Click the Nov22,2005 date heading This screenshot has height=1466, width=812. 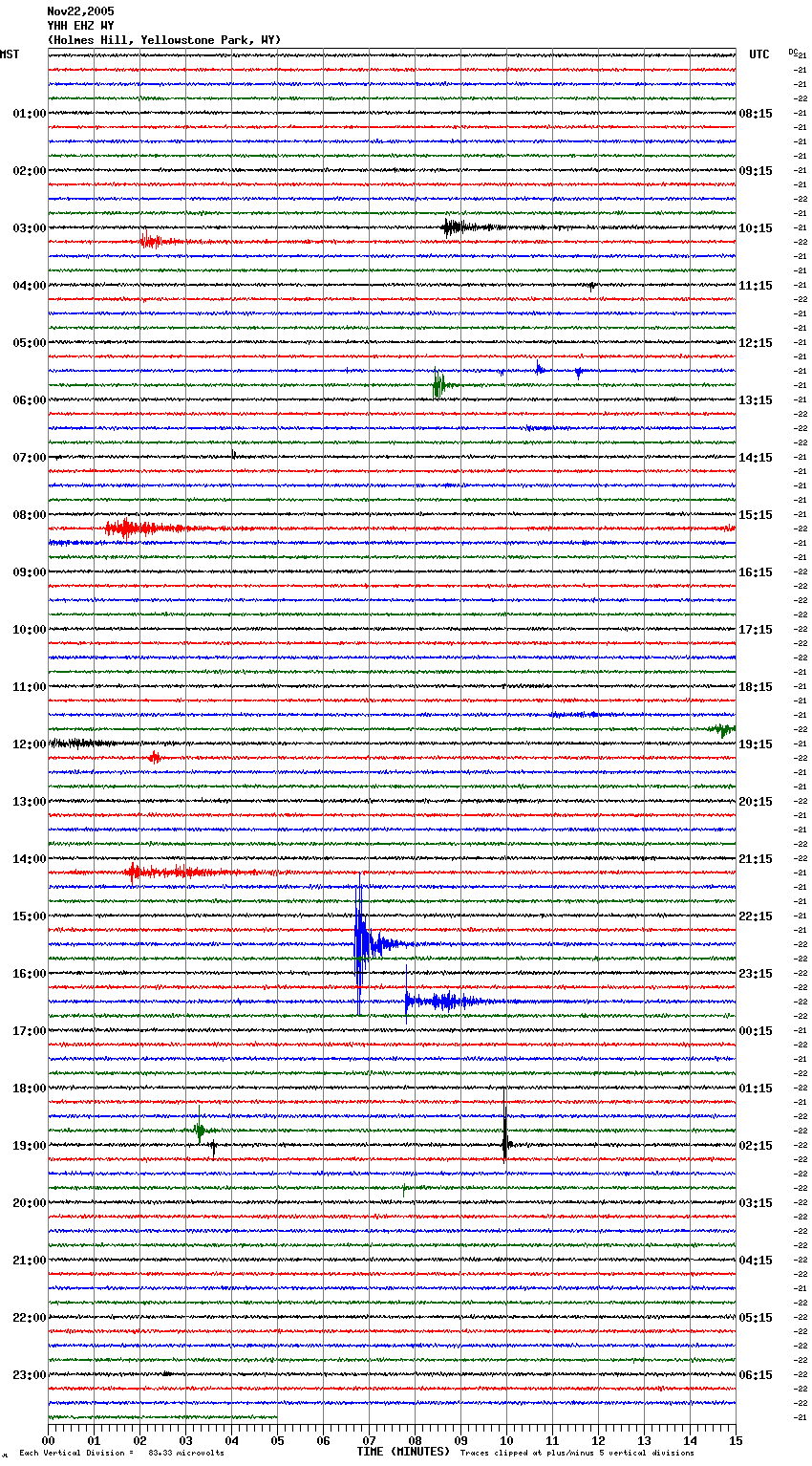coord(80,11)
